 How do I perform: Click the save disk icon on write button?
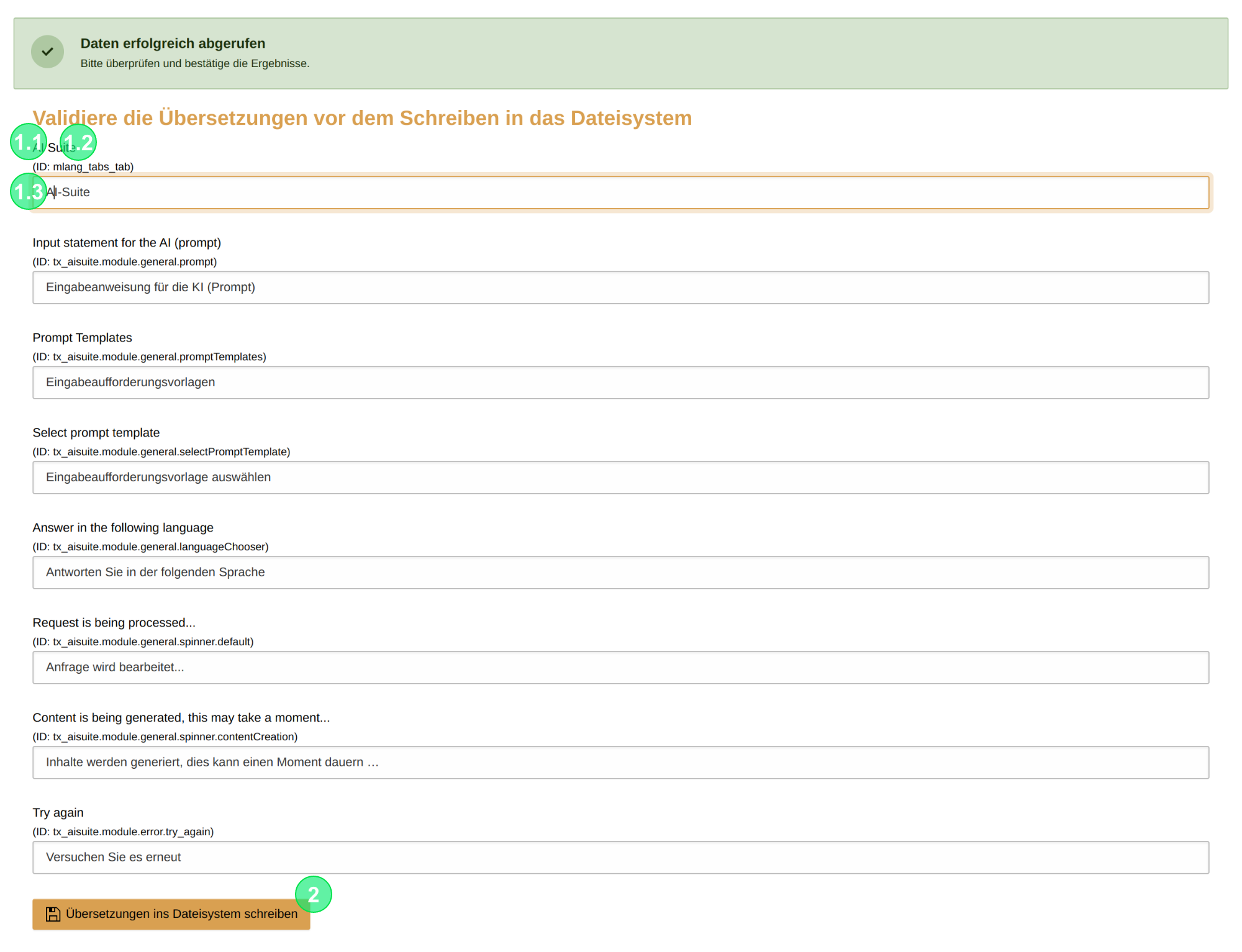(53, 914)
